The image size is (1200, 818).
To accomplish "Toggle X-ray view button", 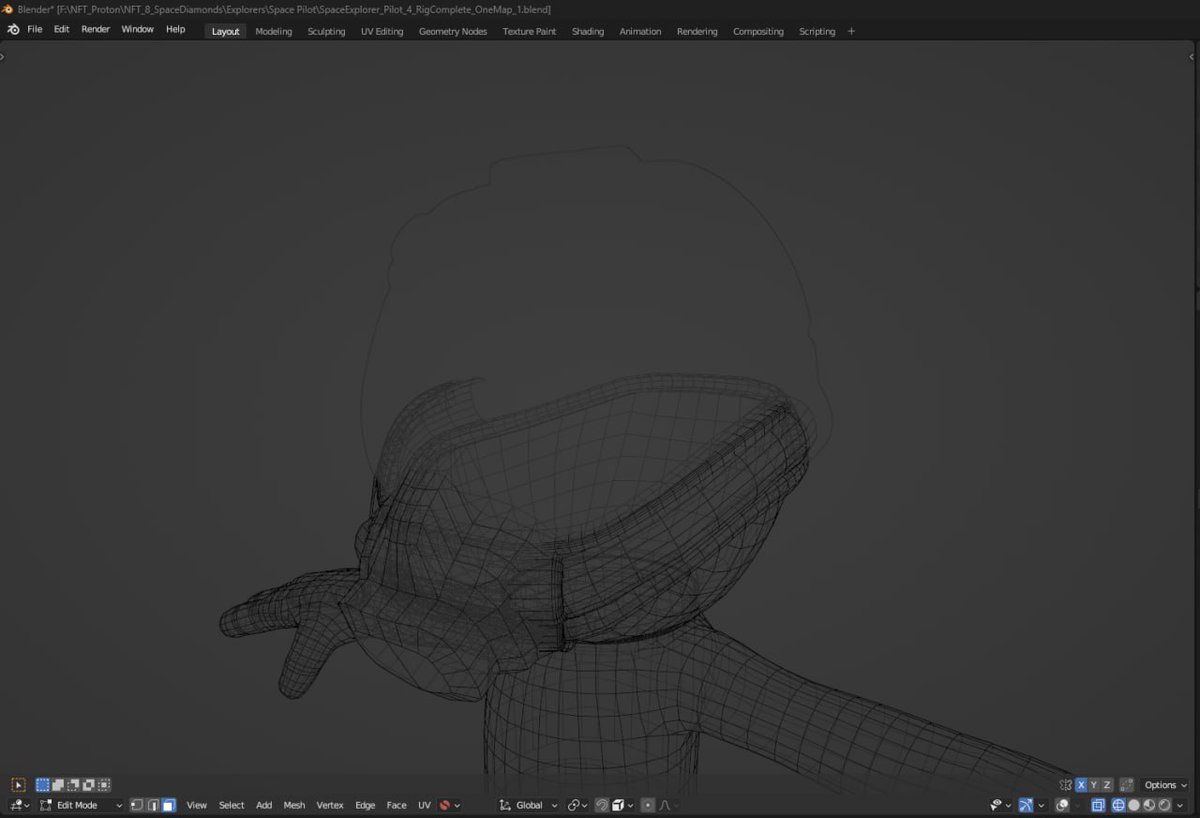I will coord(1097,805).
